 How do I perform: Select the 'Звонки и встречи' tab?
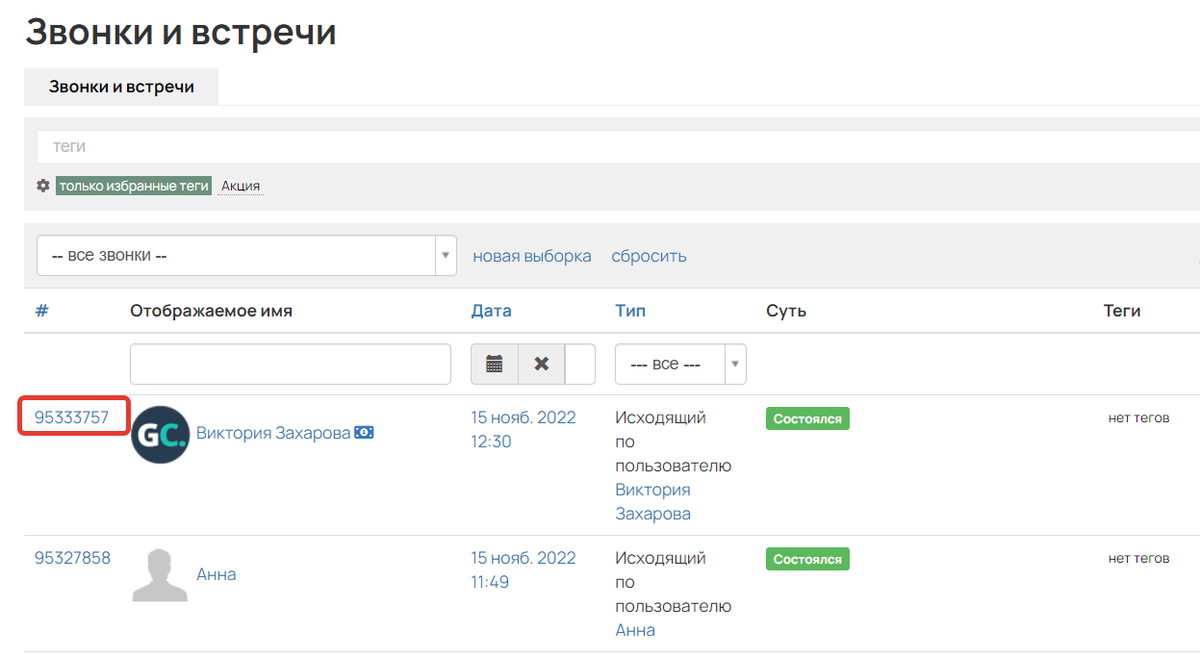pos(121,87)
